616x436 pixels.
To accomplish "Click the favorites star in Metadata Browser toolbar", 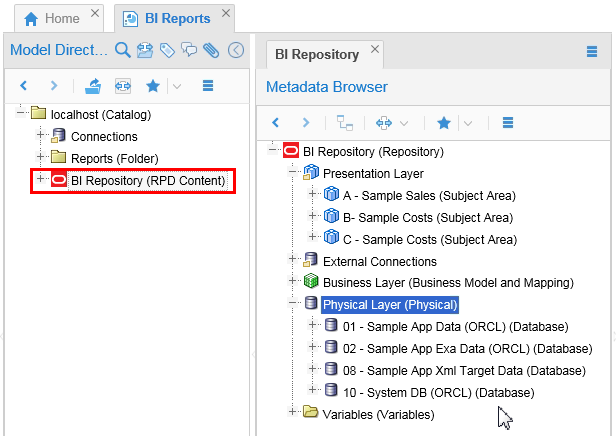I will [x=444, y=123].
